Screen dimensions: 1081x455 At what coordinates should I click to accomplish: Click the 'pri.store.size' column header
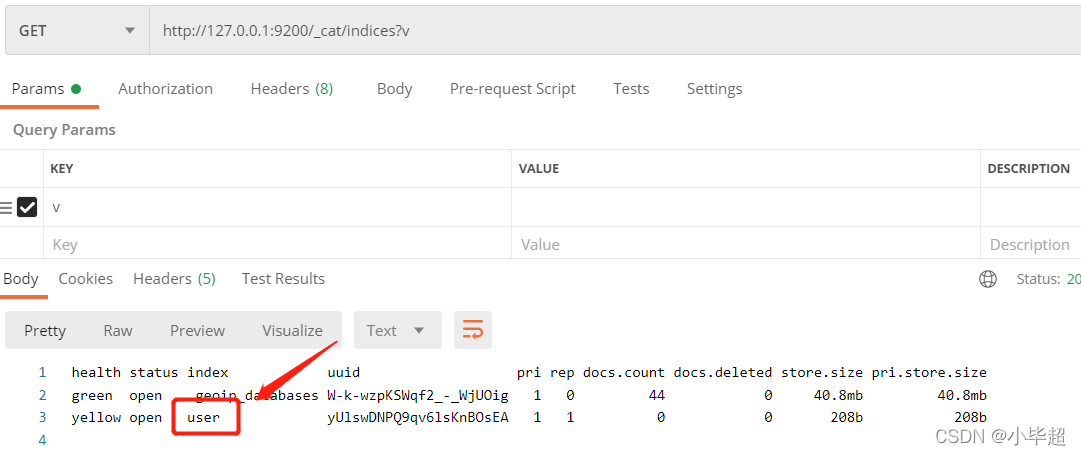click(x=929, y=372)
